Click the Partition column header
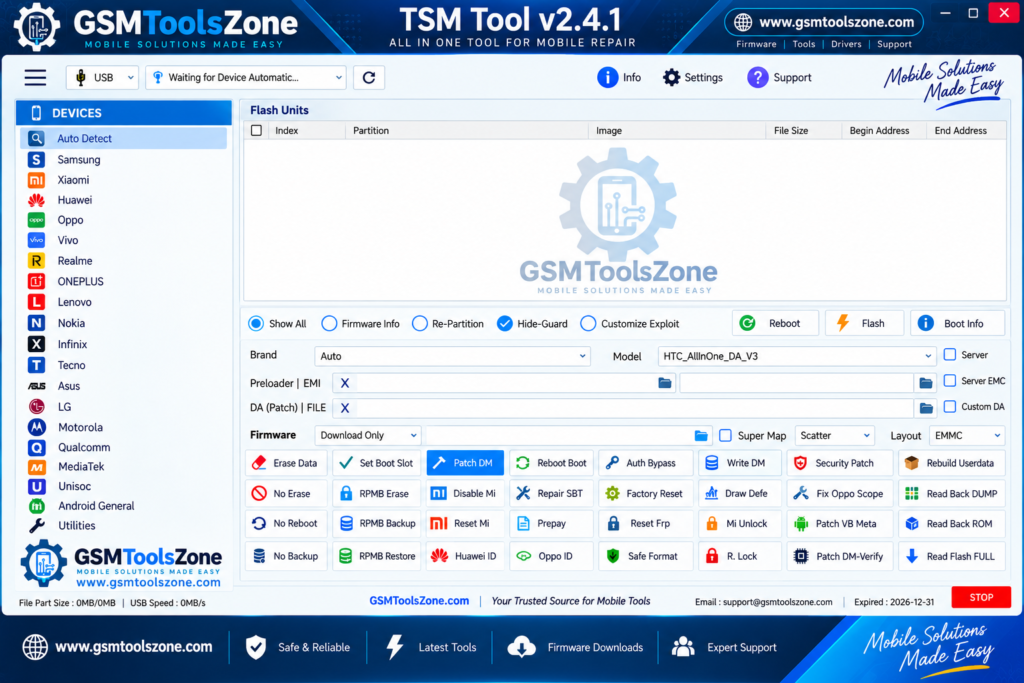1024x683 pixels. (371, 131)
